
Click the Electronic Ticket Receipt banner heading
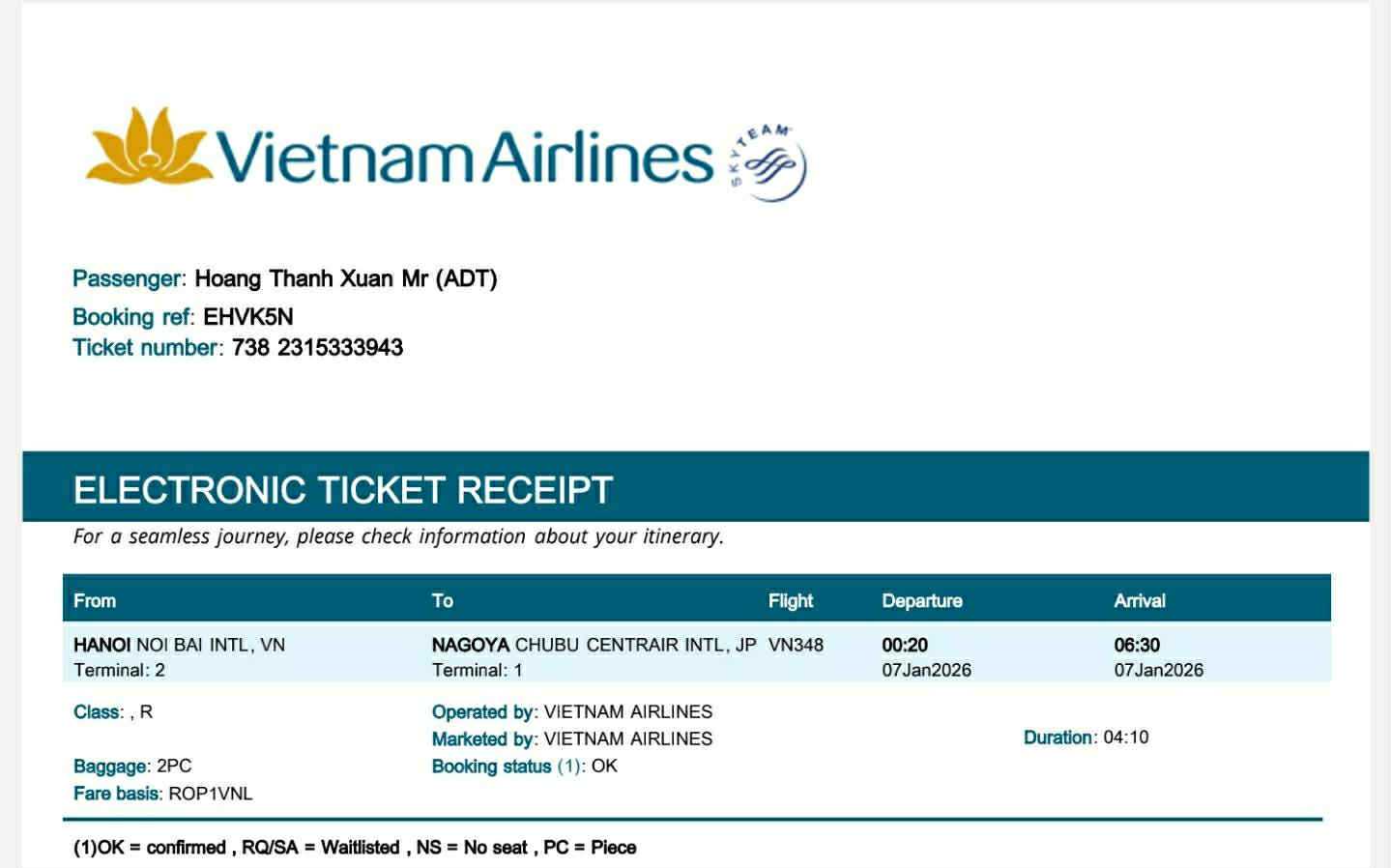[343, 490]
